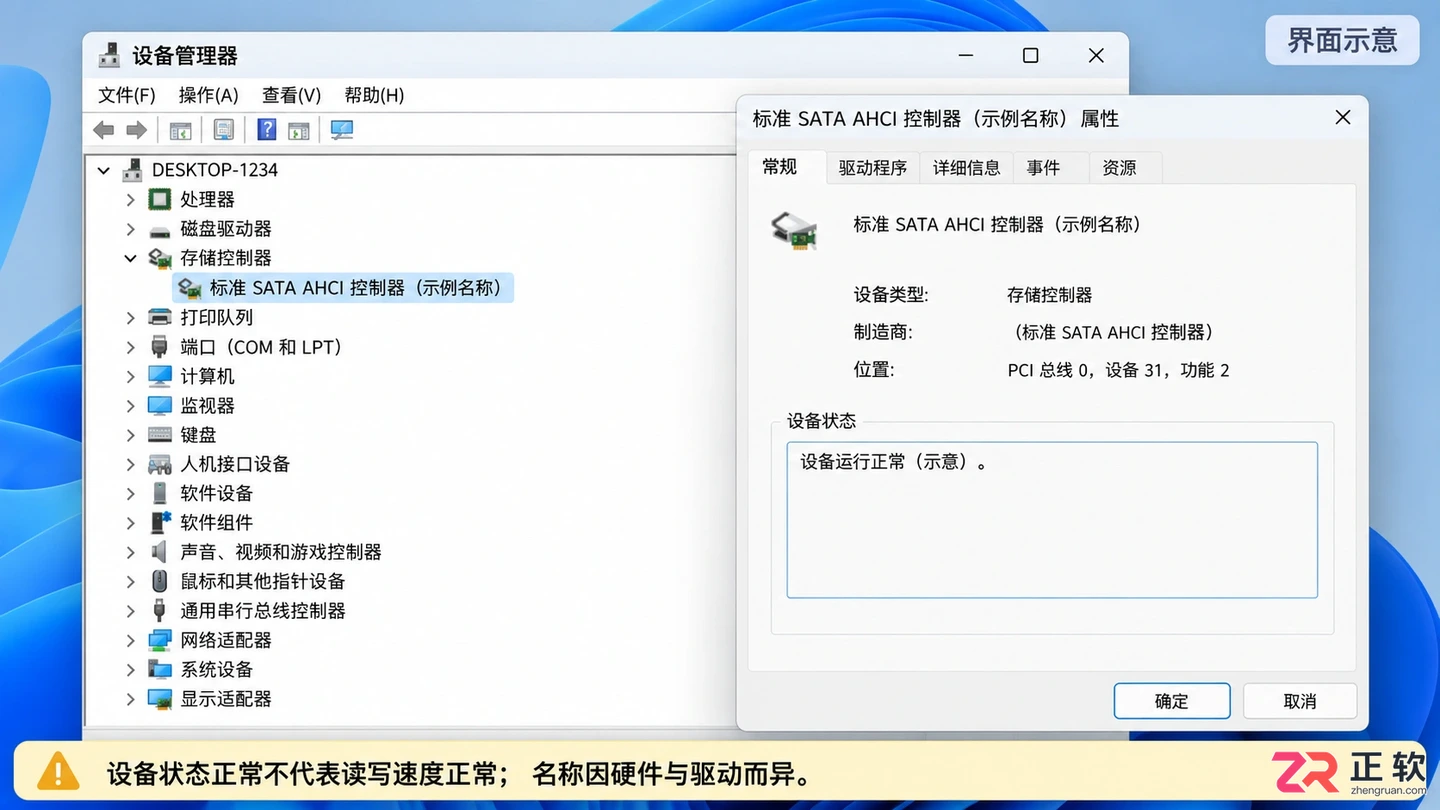Click the 软件设备 icon
This screenshot has height=810, width=1440.
[x=160, y=493]
